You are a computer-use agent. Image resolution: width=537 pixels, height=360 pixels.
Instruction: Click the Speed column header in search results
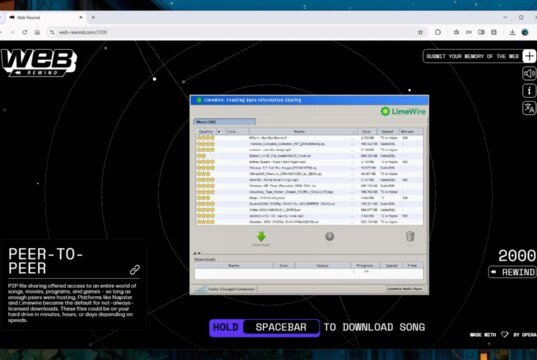tap(387, 132)
